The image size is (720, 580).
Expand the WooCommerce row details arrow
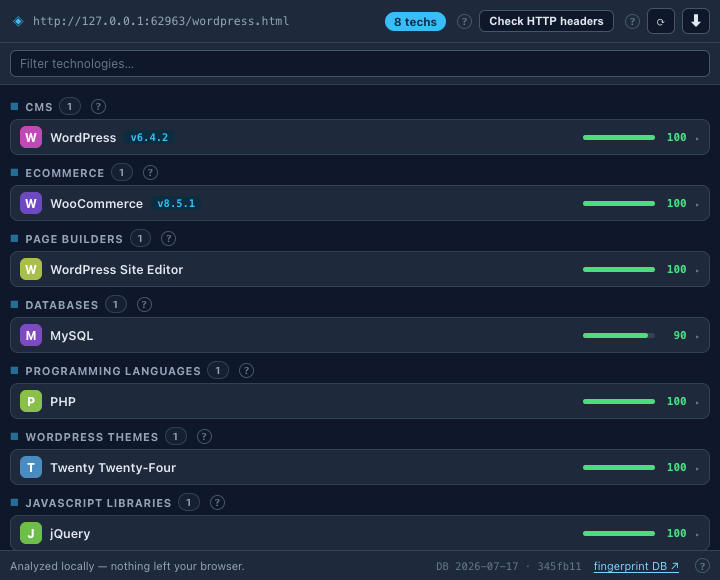tap(697, 204)
